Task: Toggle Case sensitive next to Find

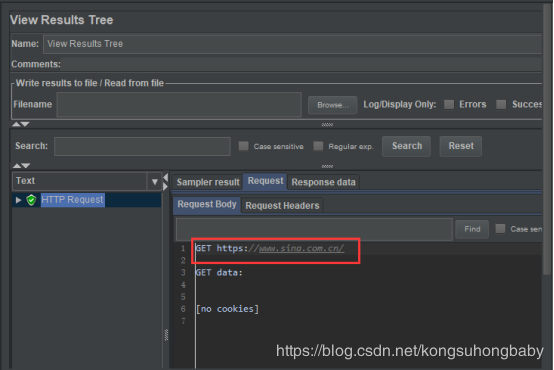Action: [x=500, y=229]
